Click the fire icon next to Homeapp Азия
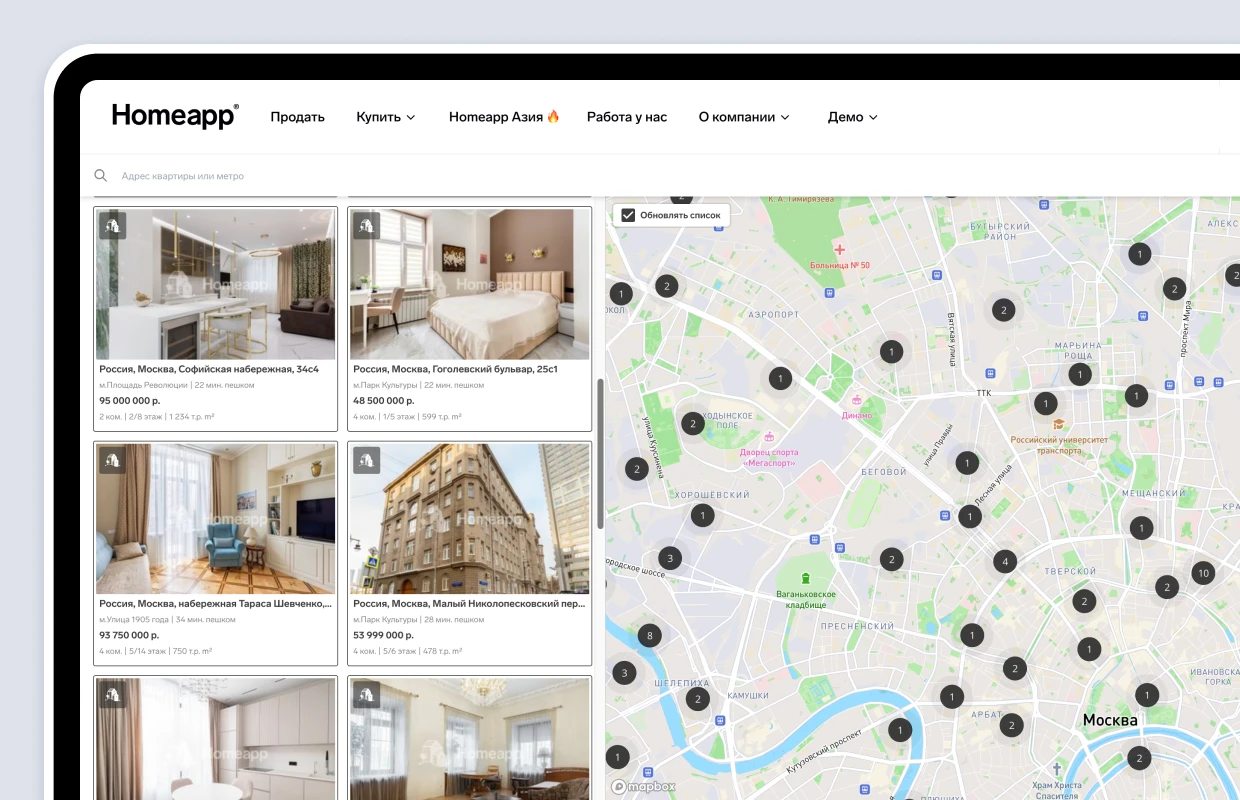 (553, 117)
